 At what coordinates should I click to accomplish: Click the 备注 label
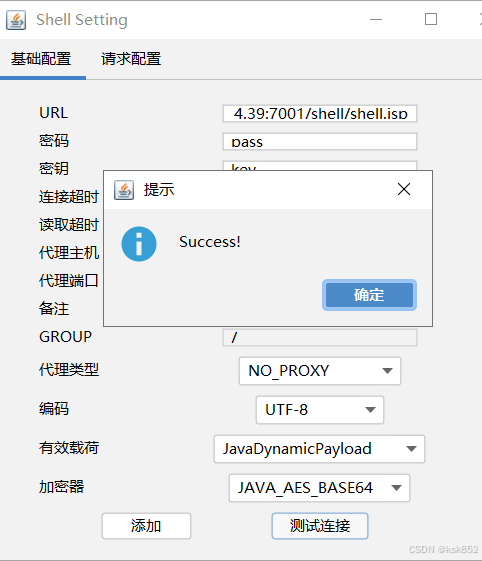[x=54, y=308]
